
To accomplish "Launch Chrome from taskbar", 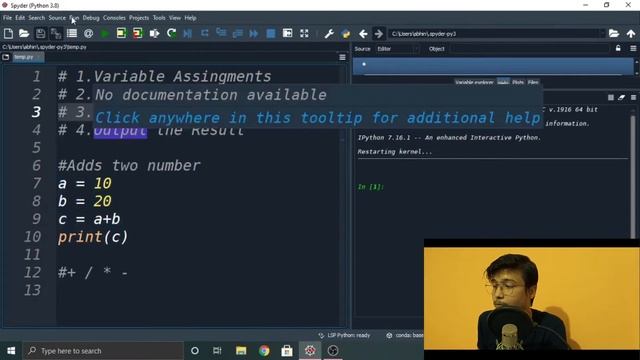I will click(x=264, y=351).
